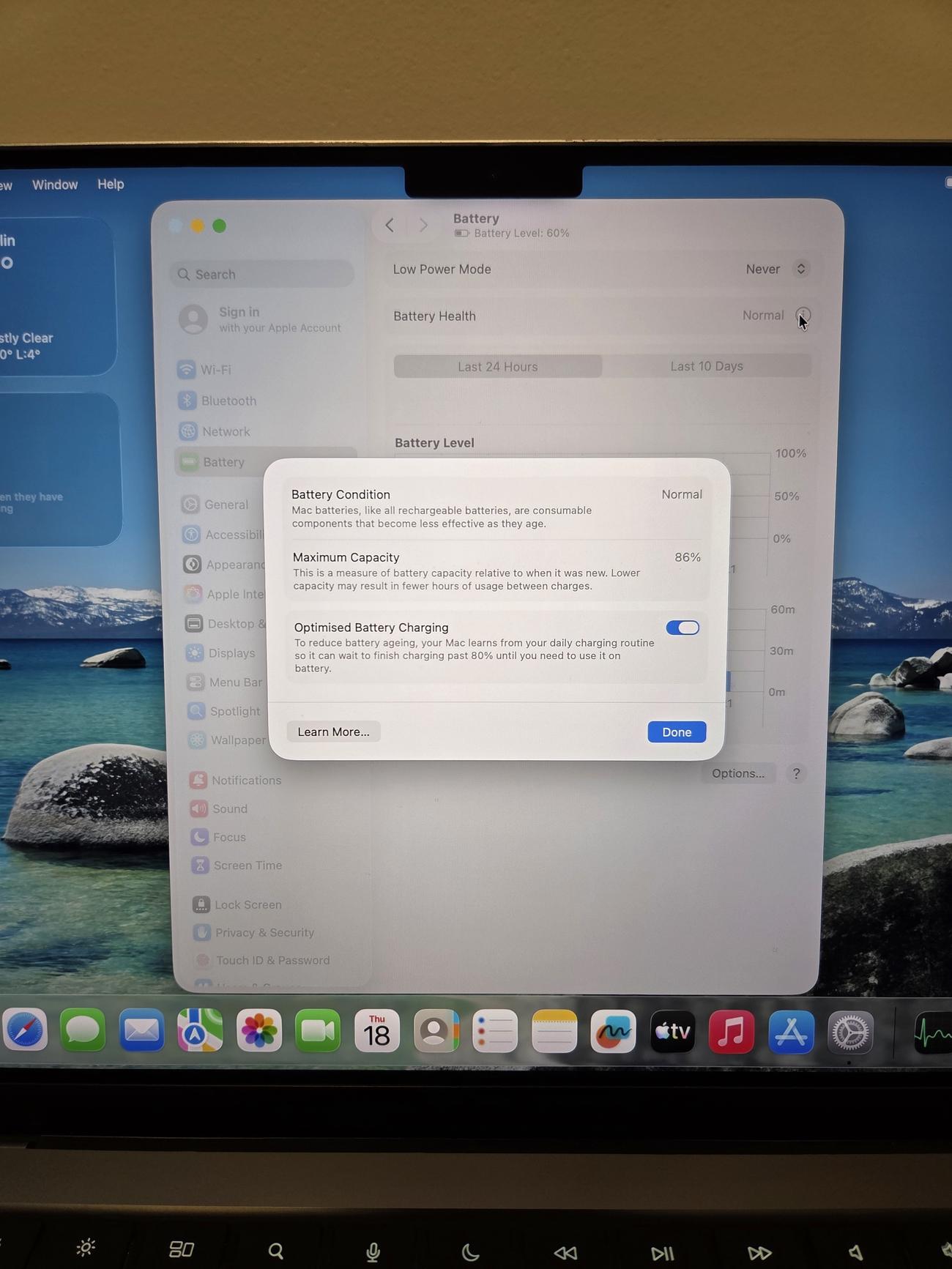Open Freeform app in dock
Screen dimensions: 952x1269
[613, 1031]
